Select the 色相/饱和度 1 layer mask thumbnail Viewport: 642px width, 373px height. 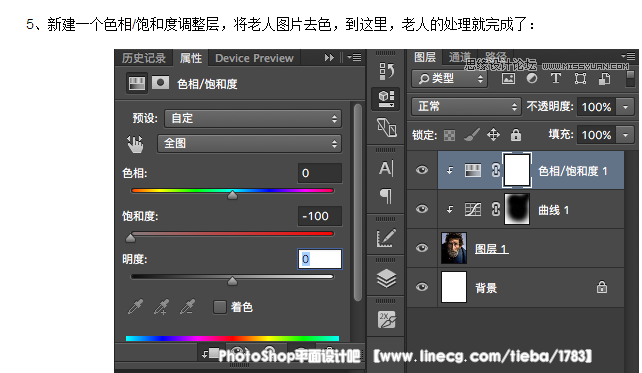517,170
